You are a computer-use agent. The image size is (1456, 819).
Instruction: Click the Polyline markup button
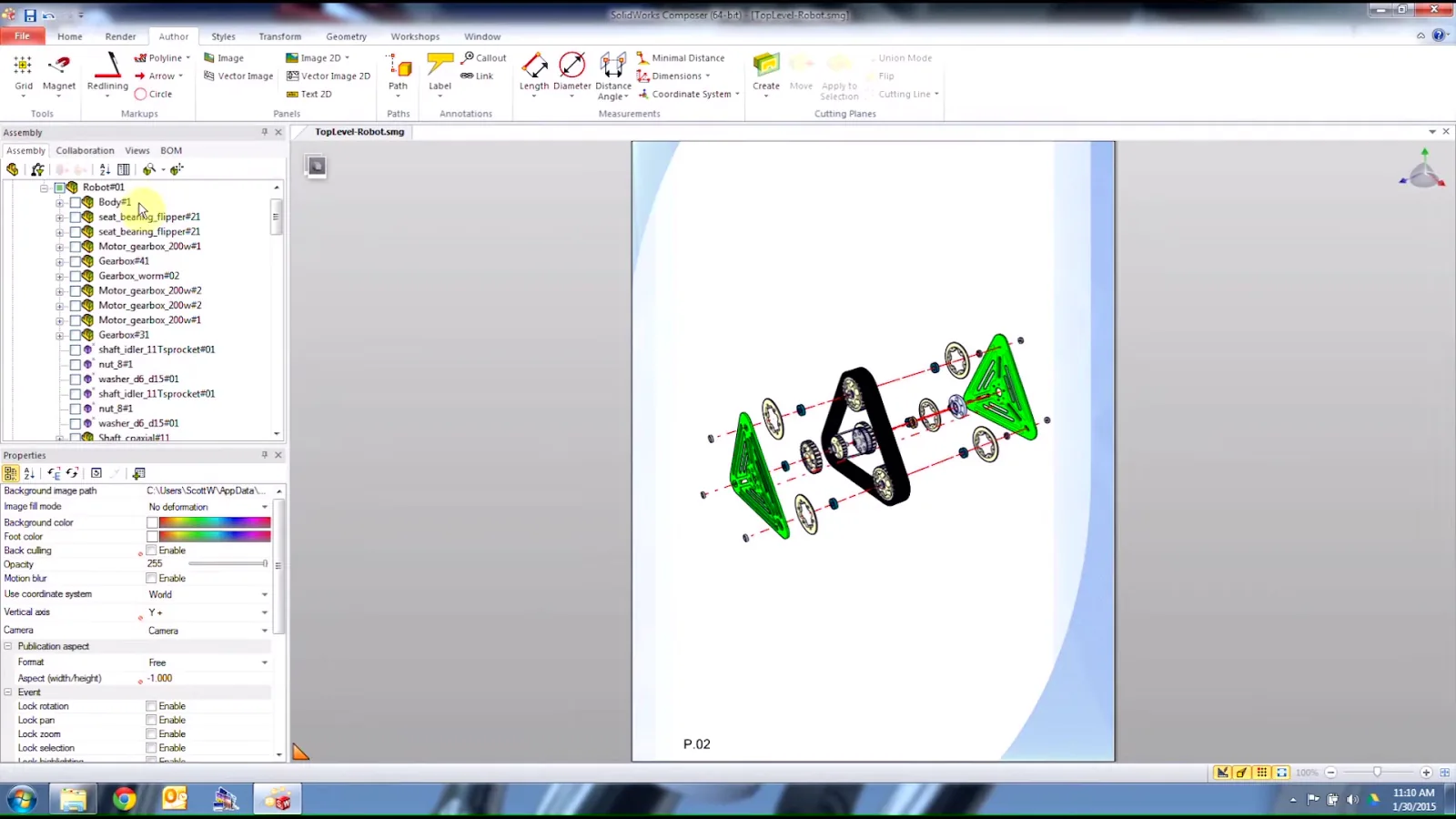point(163,57)
